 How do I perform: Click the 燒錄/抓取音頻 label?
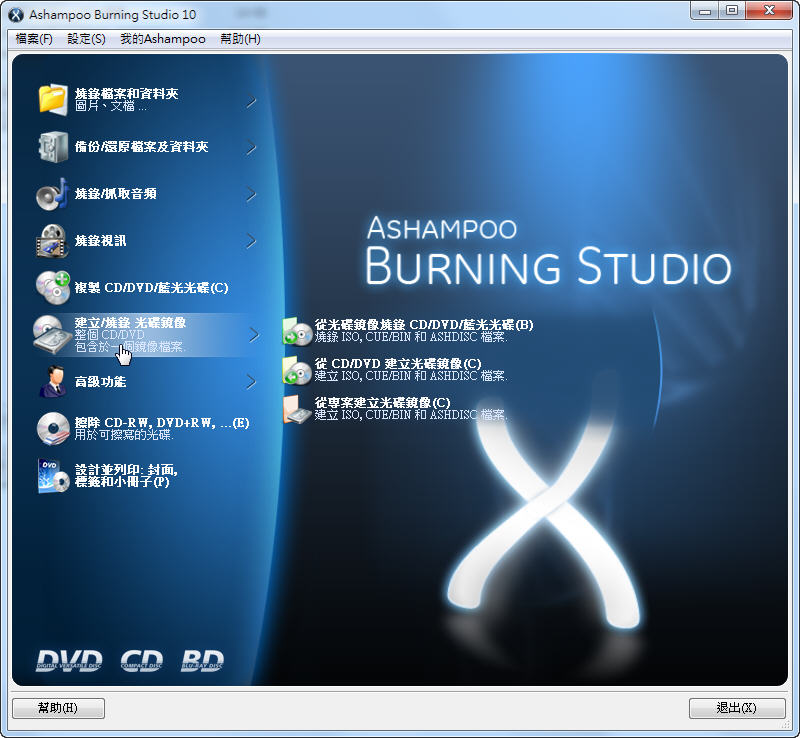pos(115,193)
